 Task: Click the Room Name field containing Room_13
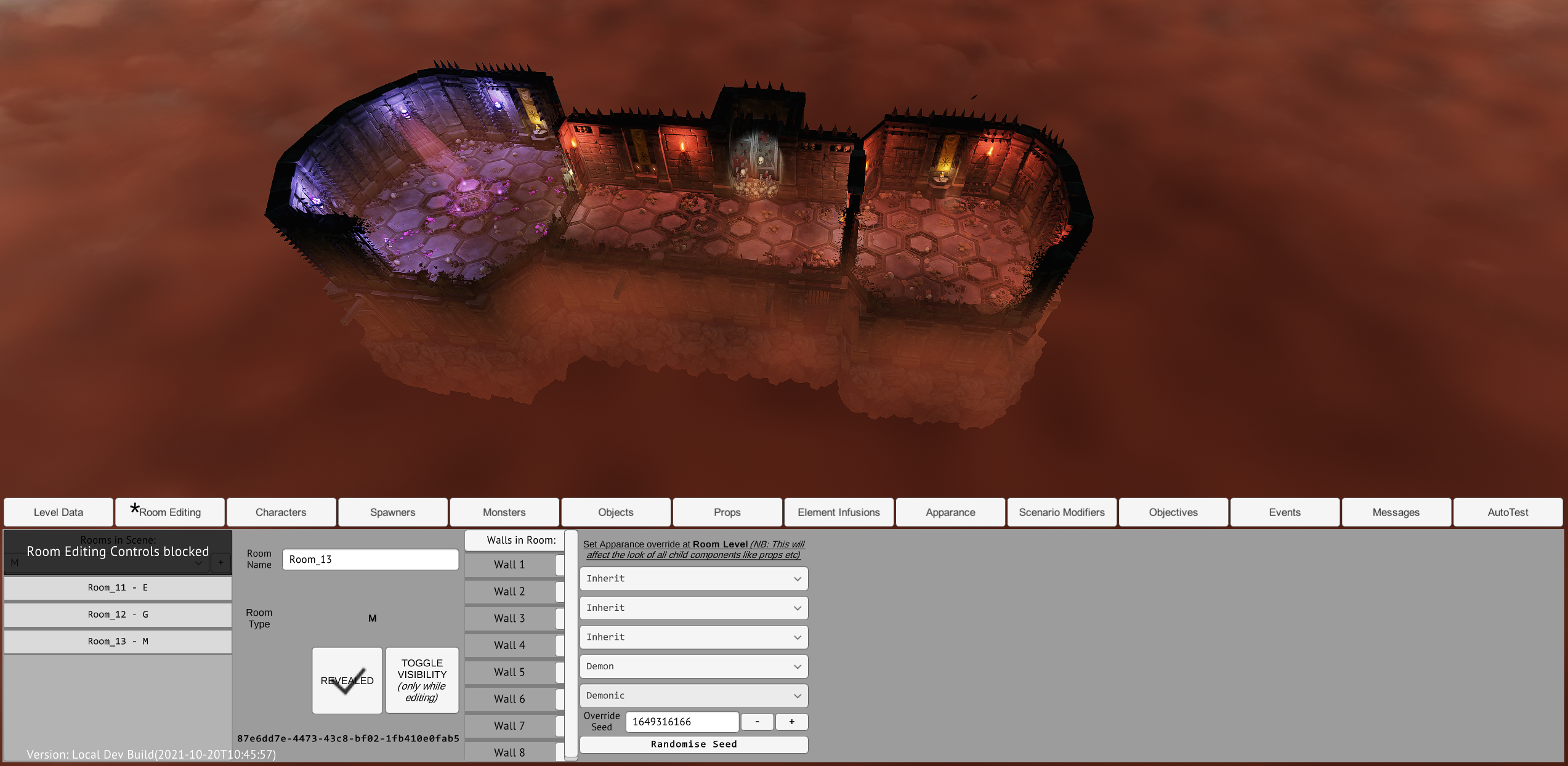370,559
